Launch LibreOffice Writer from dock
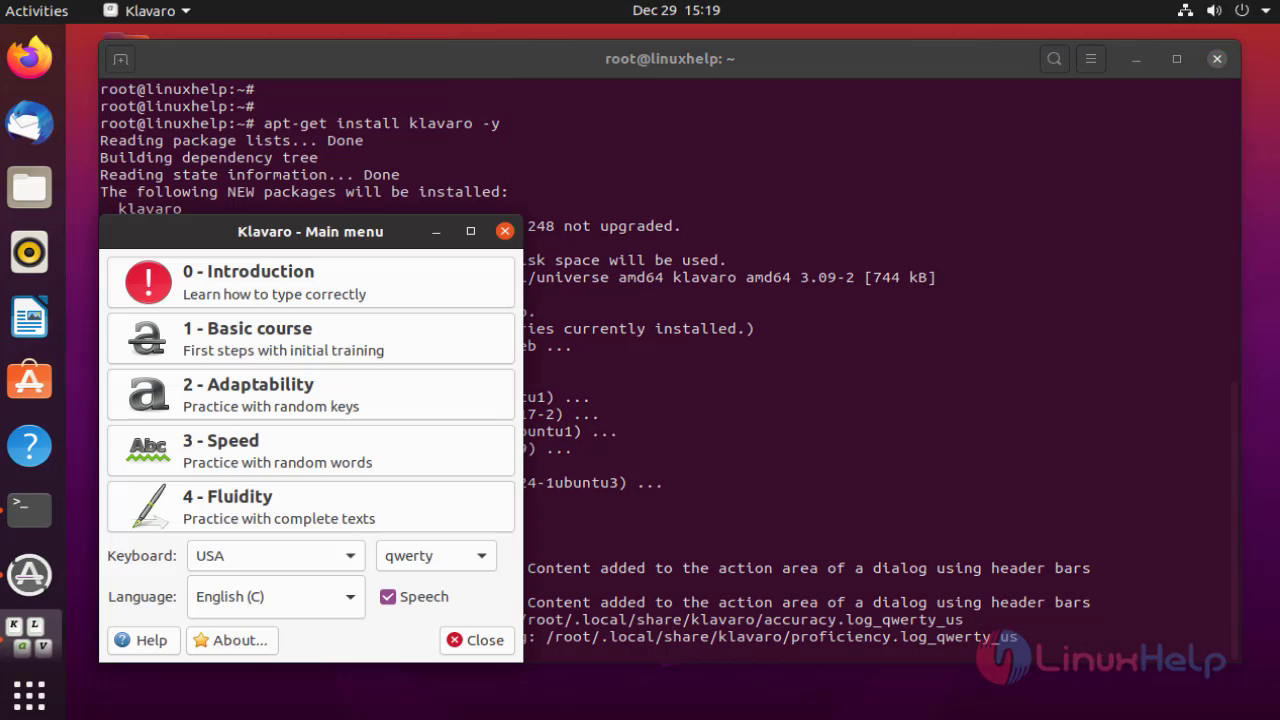Screen dimensions: 1280x720 [29, 317]
